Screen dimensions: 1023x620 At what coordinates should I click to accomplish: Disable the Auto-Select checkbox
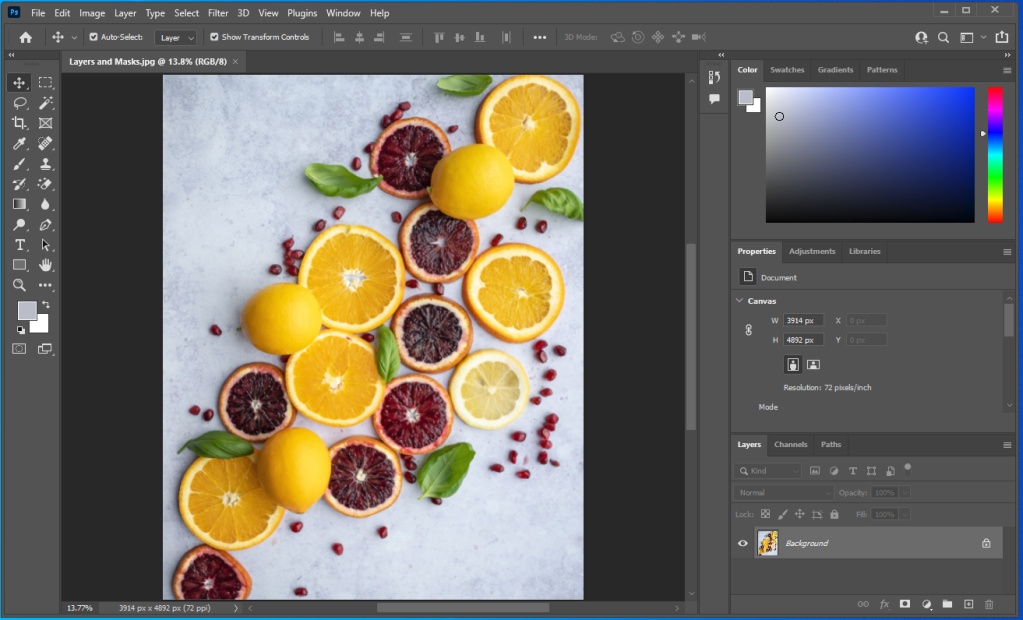[x=94, y=37]
